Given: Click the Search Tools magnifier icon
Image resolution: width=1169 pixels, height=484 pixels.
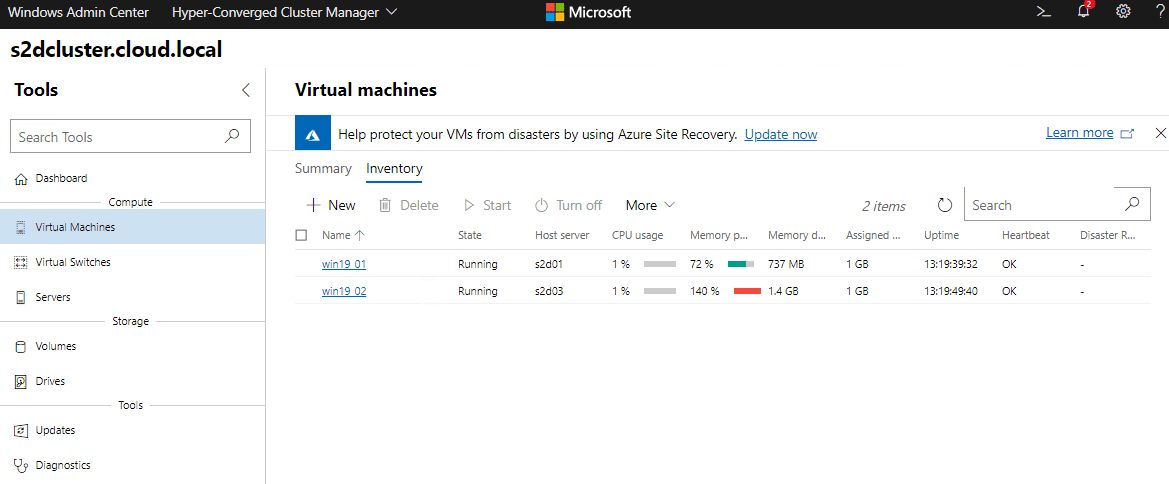Looking at the screenshot, I should pyautogui.click(x=232, y=136).
